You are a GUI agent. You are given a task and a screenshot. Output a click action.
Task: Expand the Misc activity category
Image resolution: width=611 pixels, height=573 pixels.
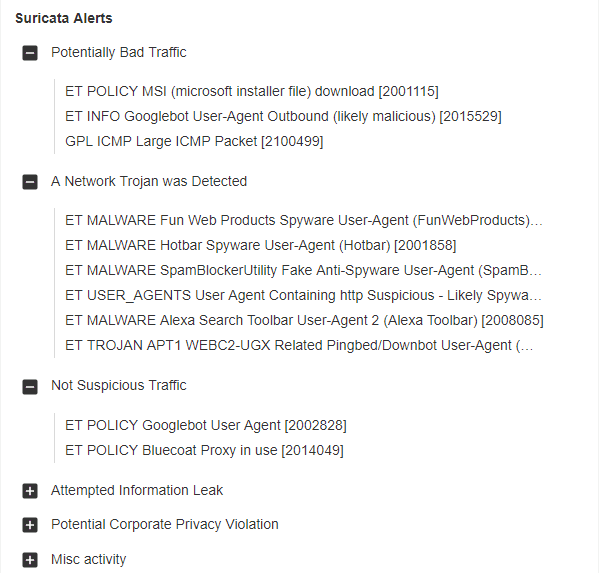[x=30, y=560]
